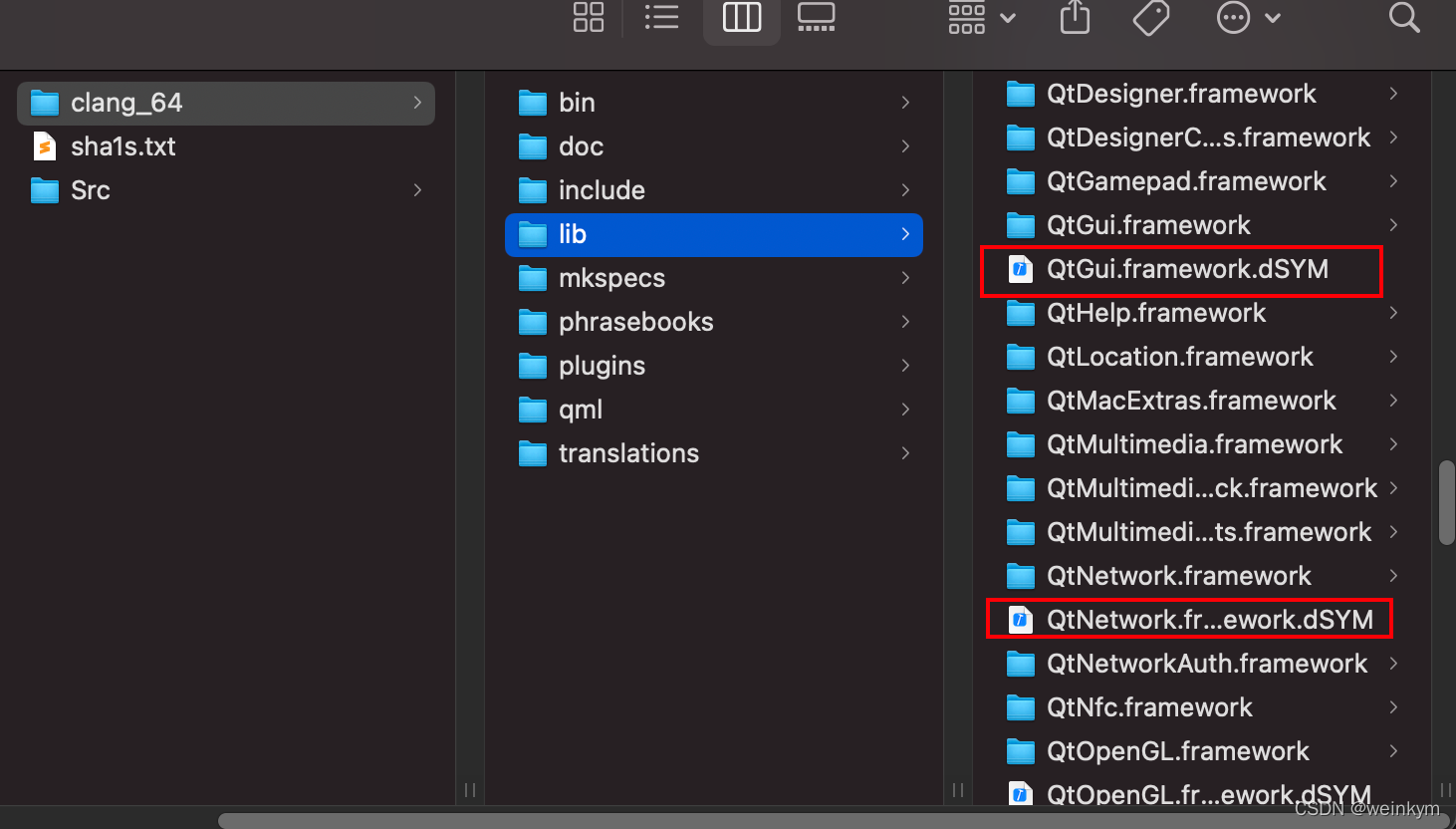Select the sha1s.txt file
The width and height of the screenshot is (1456, 829).
[x=226, y=146]
